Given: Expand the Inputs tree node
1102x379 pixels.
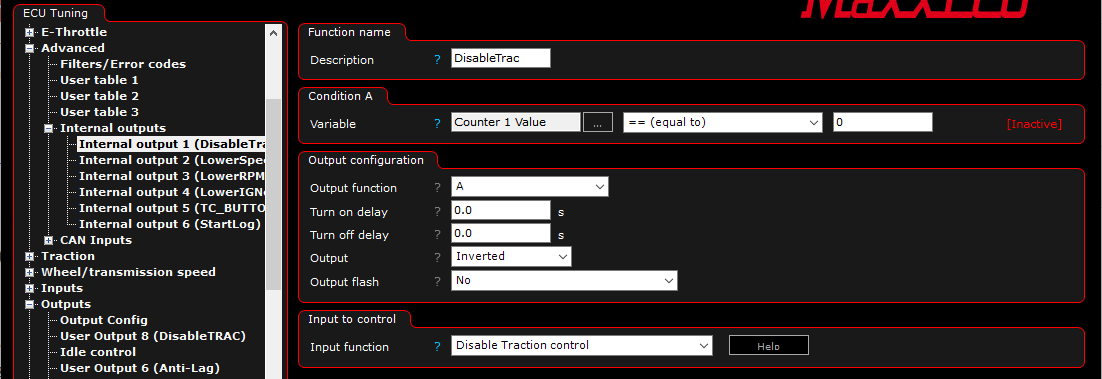Looking at the screenshot, I should click(x=30, y=289).
